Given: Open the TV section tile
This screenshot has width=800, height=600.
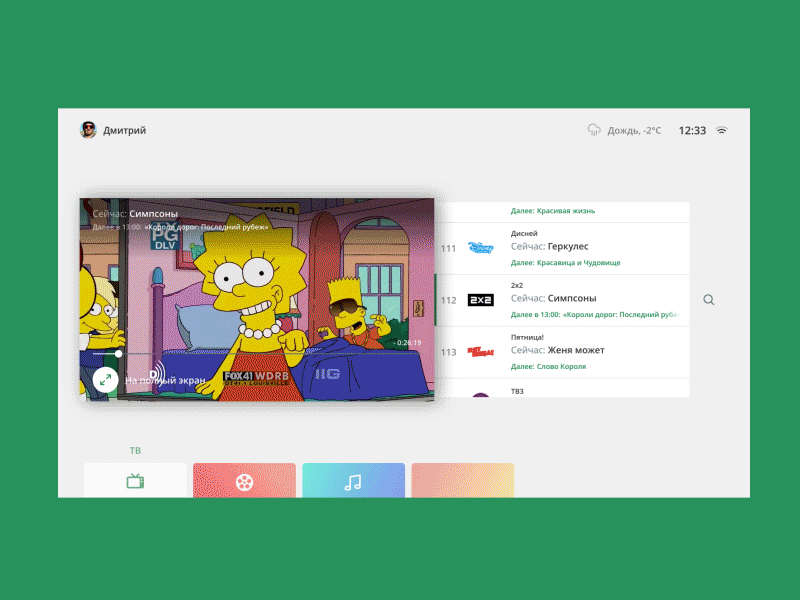Looking at the screenshot, I should point(135,481).
